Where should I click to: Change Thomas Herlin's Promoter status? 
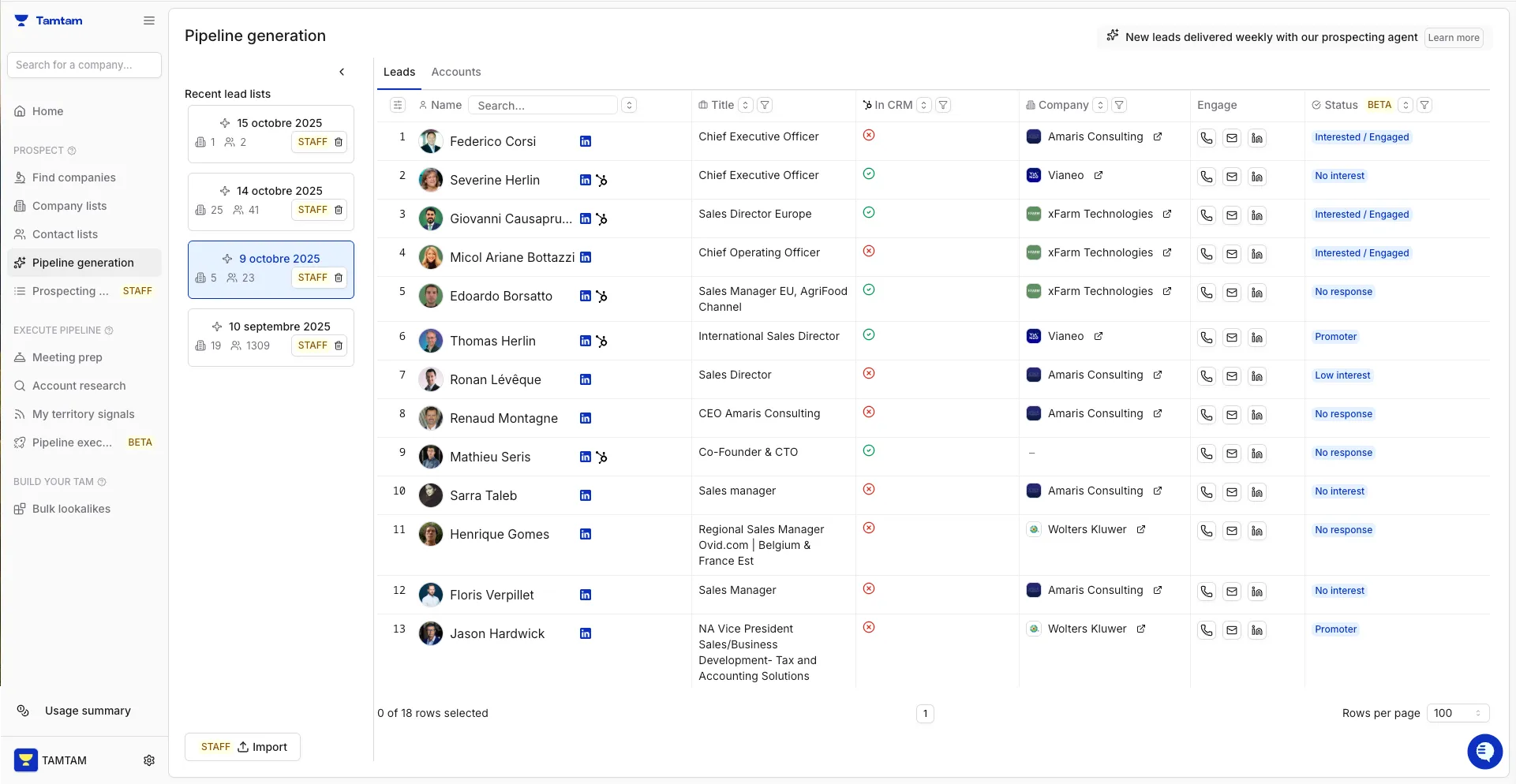1335,337
